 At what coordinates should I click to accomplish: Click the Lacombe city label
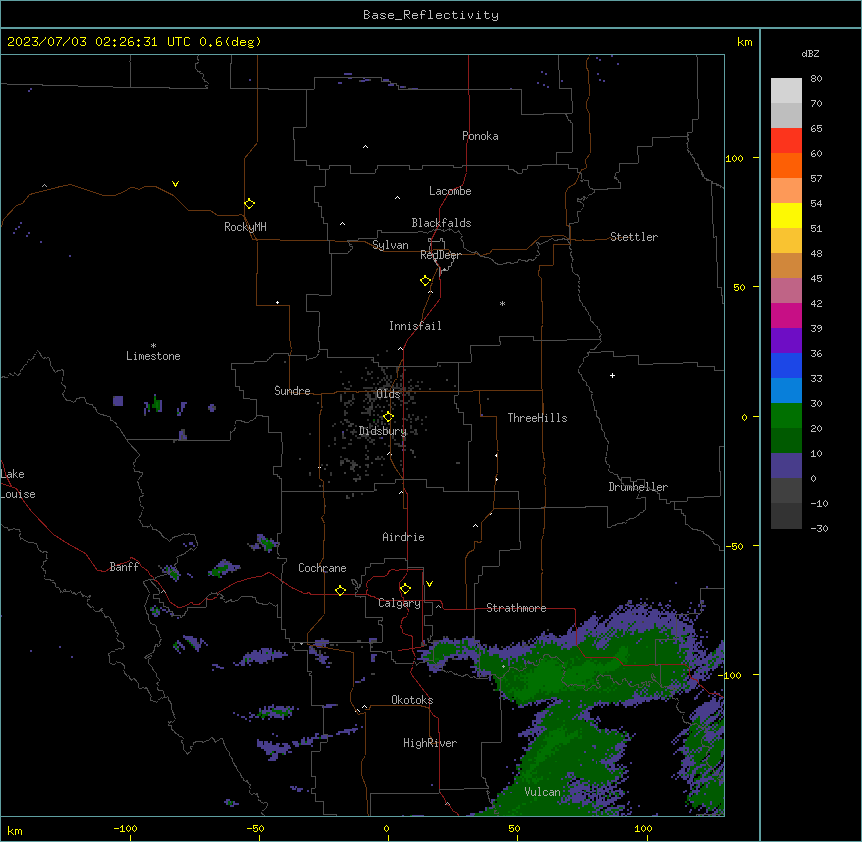click(x=450, y=191)
